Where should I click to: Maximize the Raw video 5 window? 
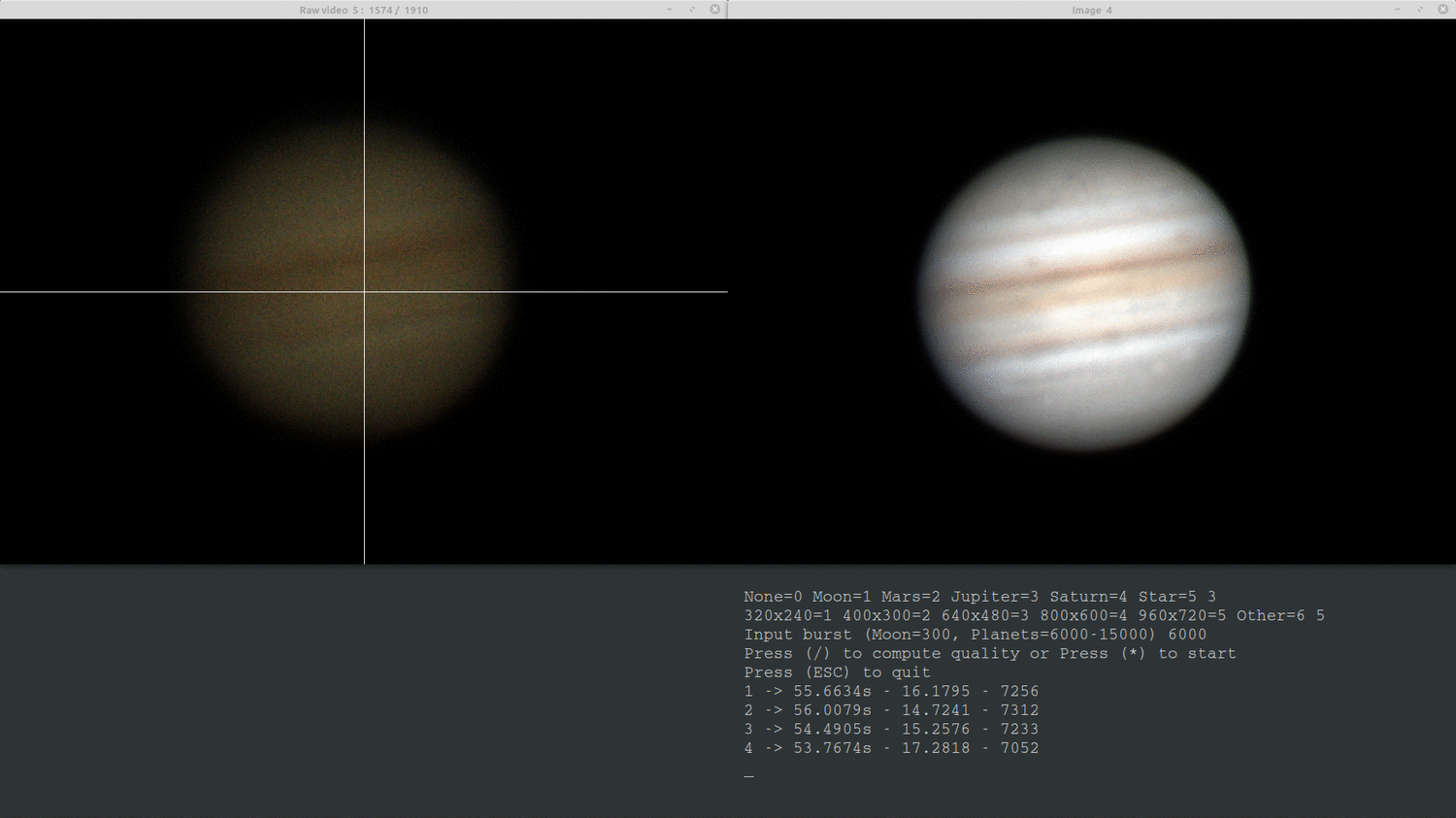tap(692, 10)
